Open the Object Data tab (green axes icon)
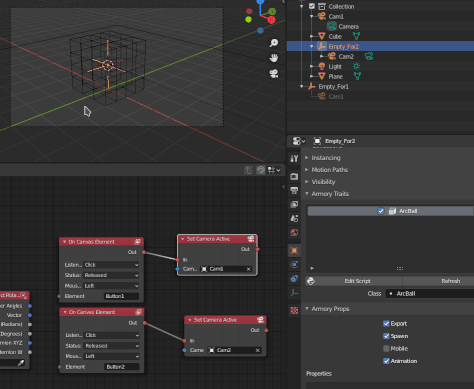Viewport: 474px width, 389px height. point(294,293)
